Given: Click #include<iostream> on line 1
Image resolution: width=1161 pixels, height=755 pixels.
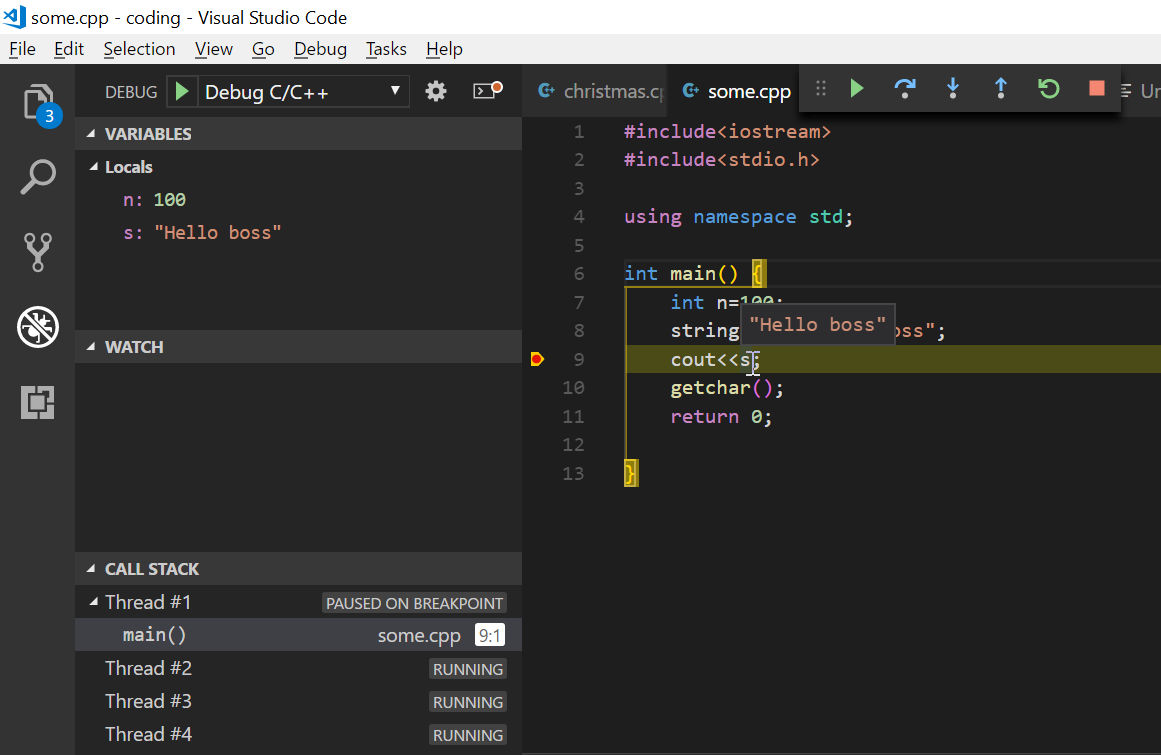Looking at the screenshot, I should [727, 132].
